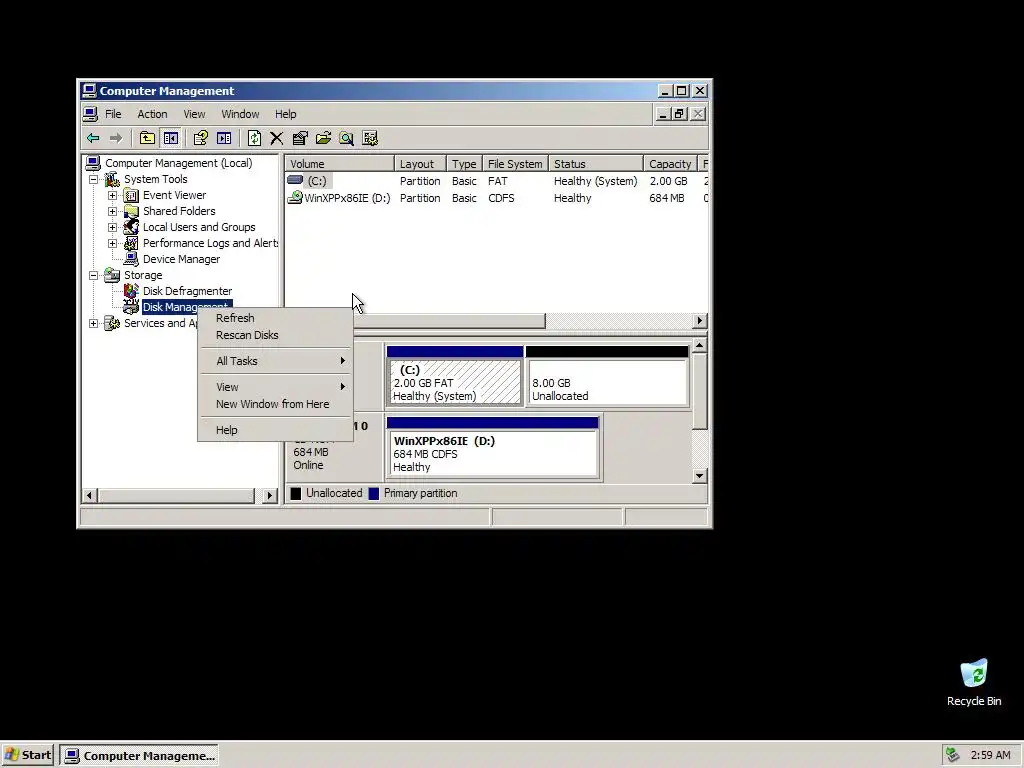Sort by the Layout column header
Viewport: 1024px width, 768px height.
click(420, 163)
